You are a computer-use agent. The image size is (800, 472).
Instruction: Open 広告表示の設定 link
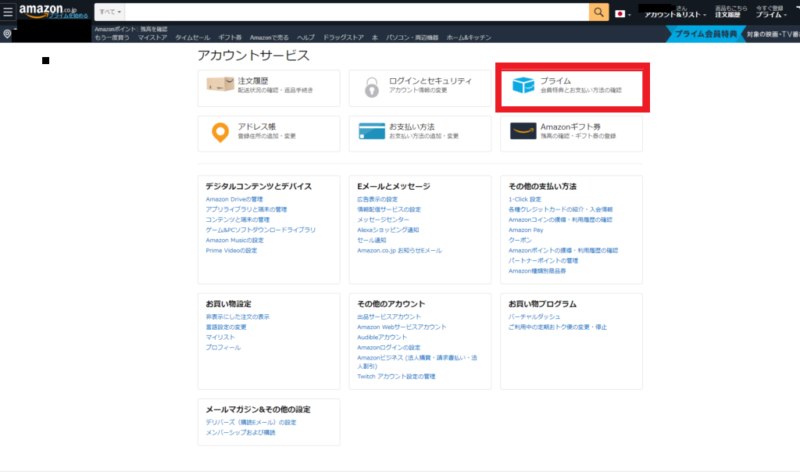point(377,200)
